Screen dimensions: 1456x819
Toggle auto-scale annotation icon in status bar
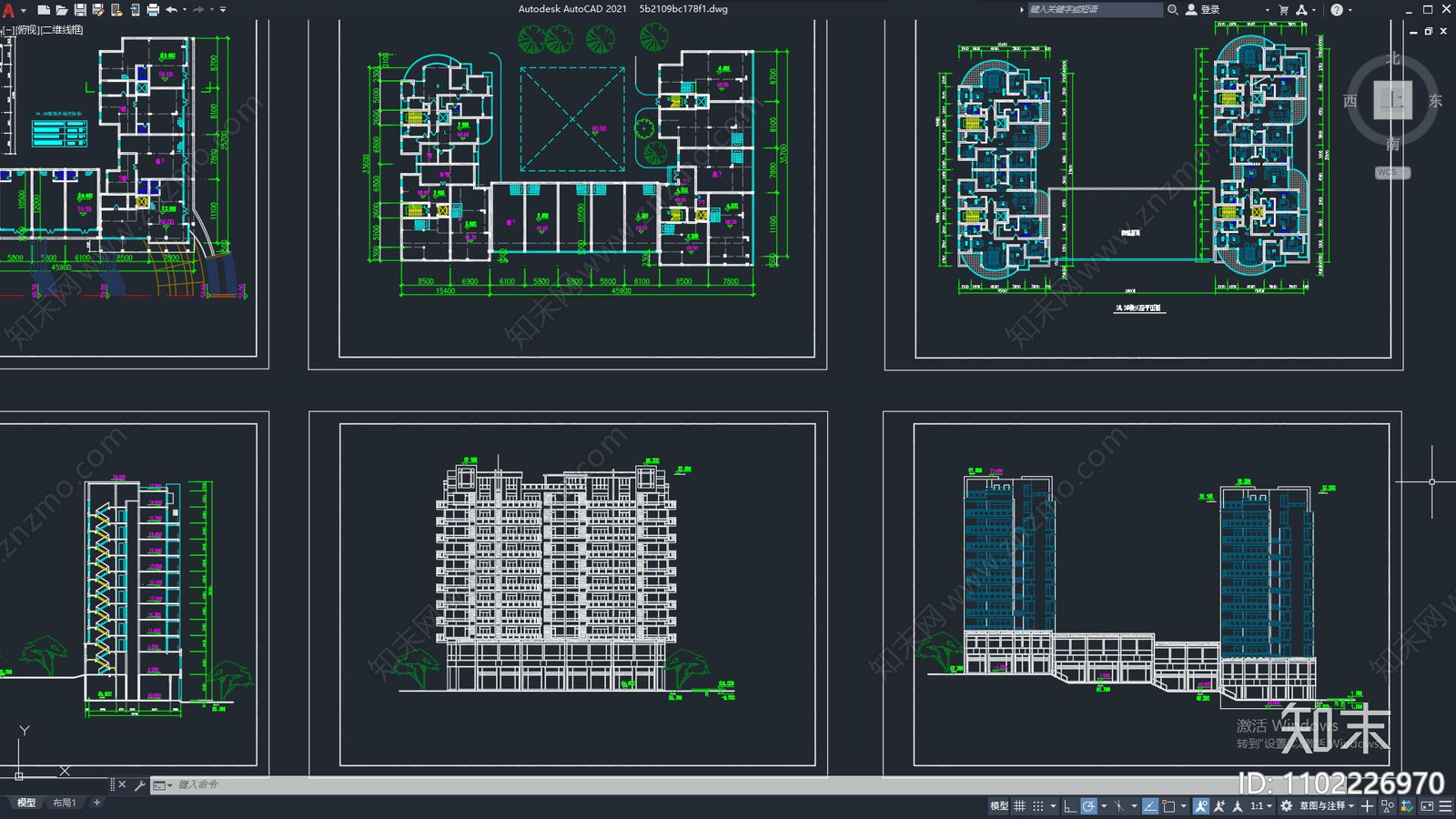coord(1219,806)
